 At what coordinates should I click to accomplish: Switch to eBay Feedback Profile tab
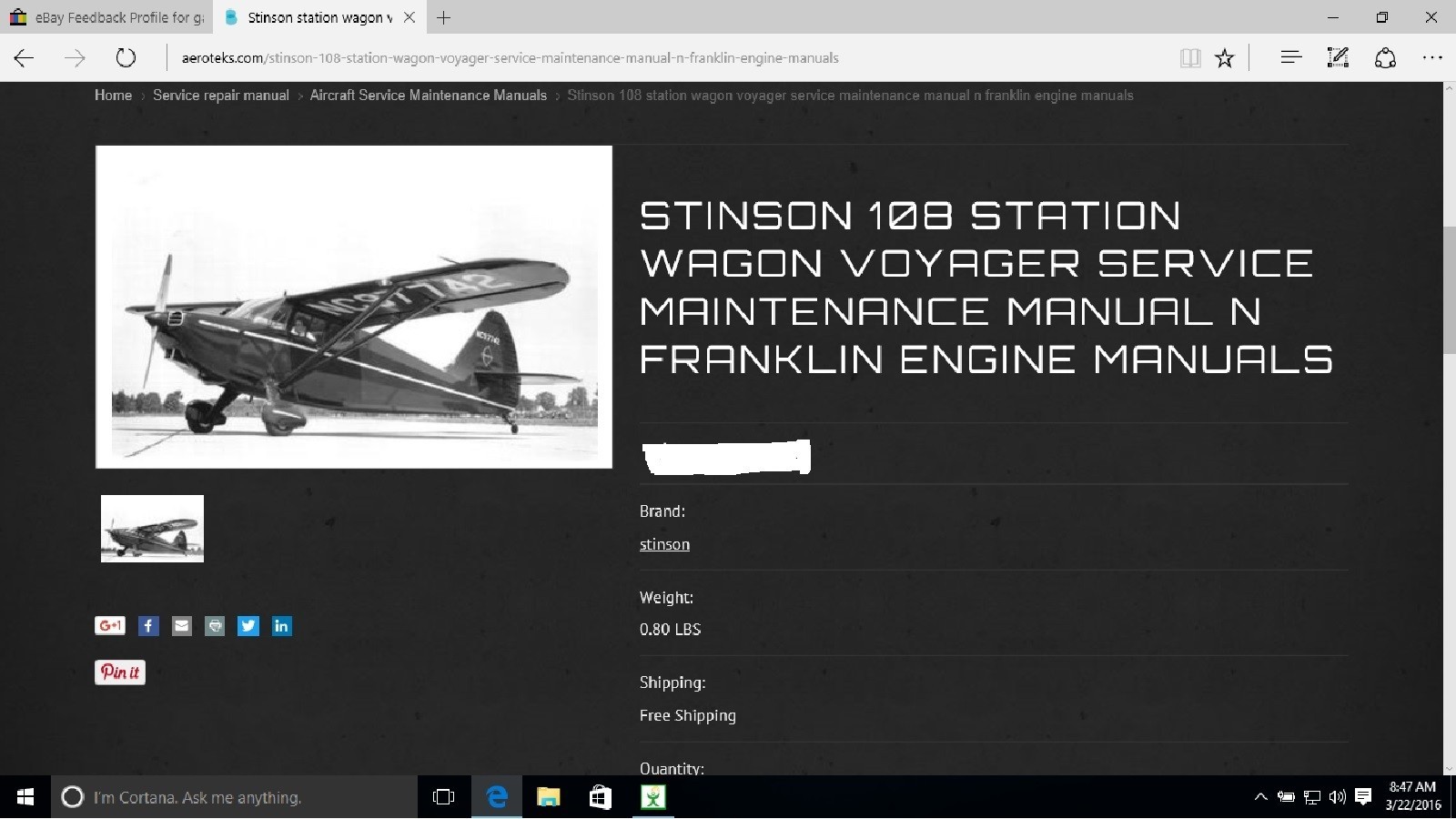pyautogui.click(x=106, y=17)
